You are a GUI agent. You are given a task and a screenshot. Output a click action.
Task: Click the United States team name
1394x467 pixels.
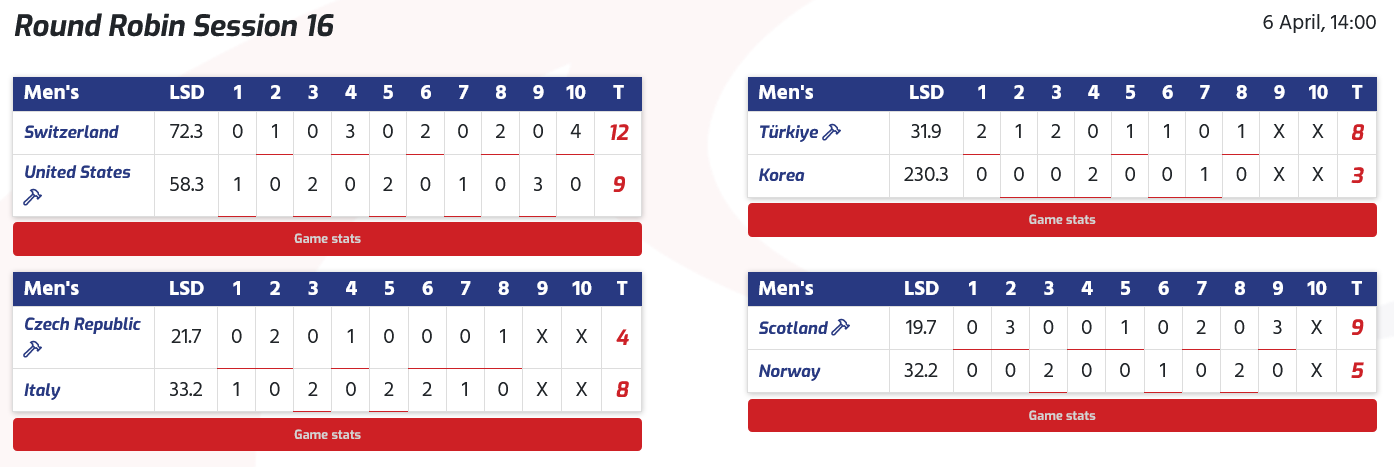point(77,172)
